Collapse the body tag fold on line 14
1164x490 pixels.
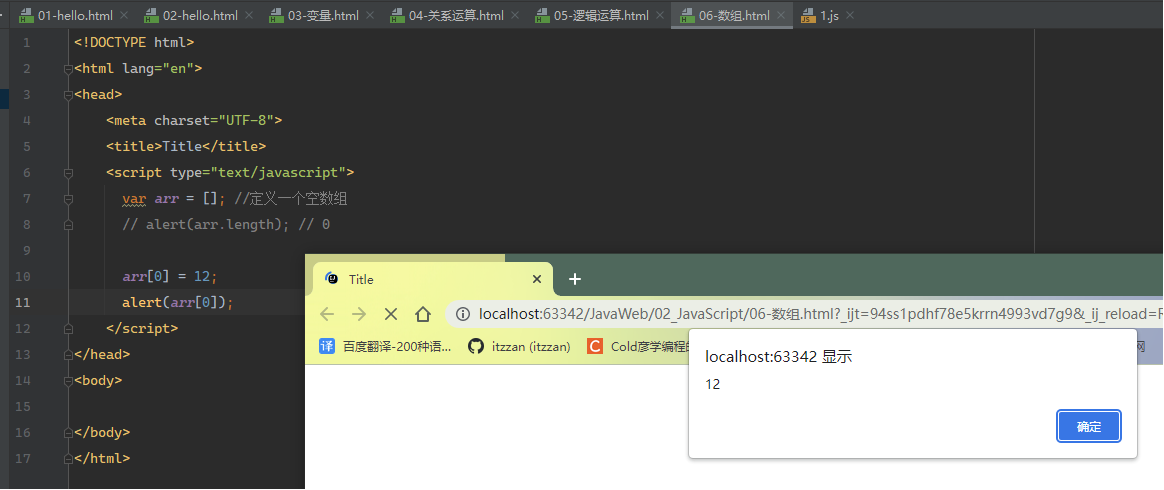click(68, 380)
